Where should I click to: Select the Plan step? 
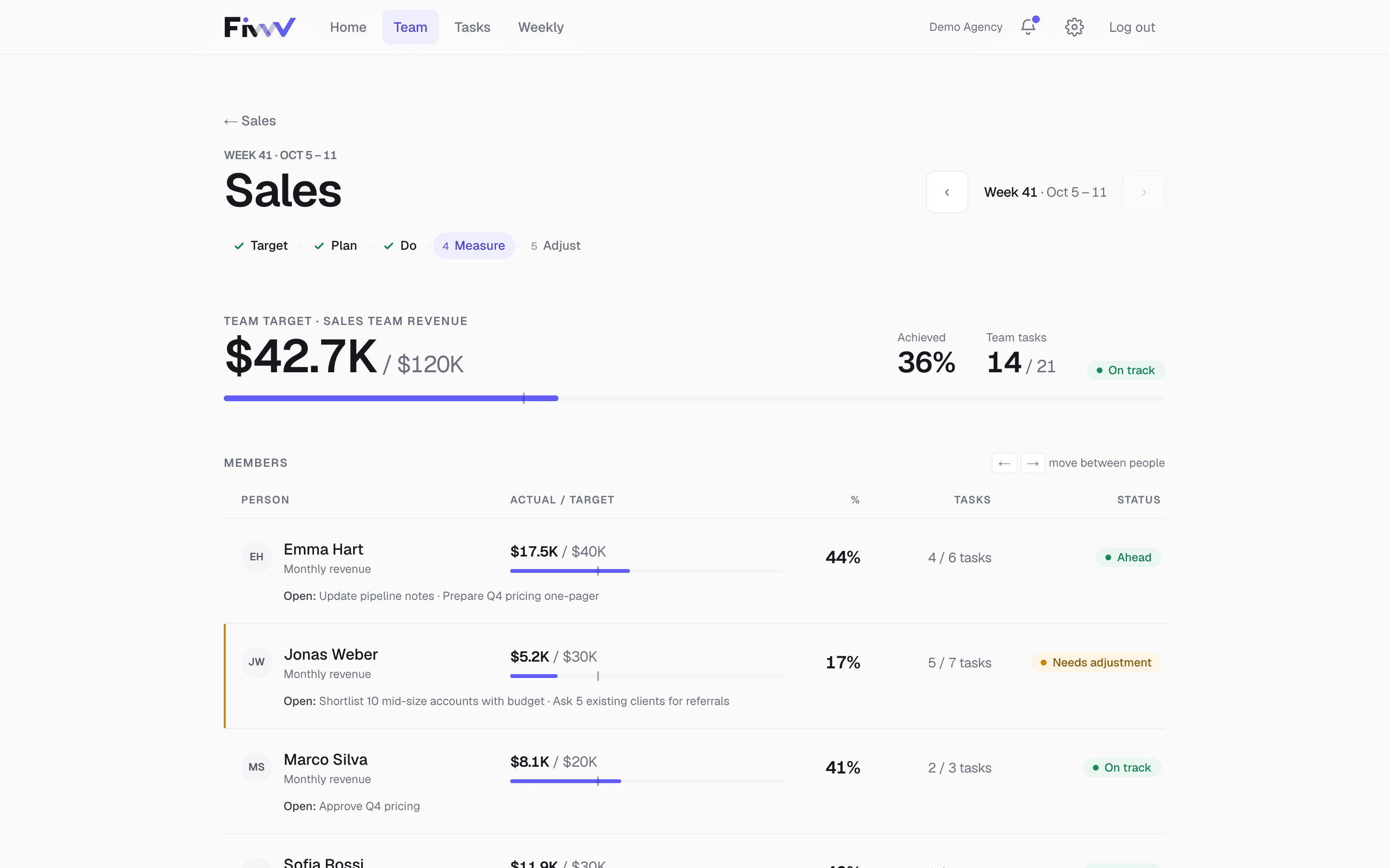tap(336, 246)
